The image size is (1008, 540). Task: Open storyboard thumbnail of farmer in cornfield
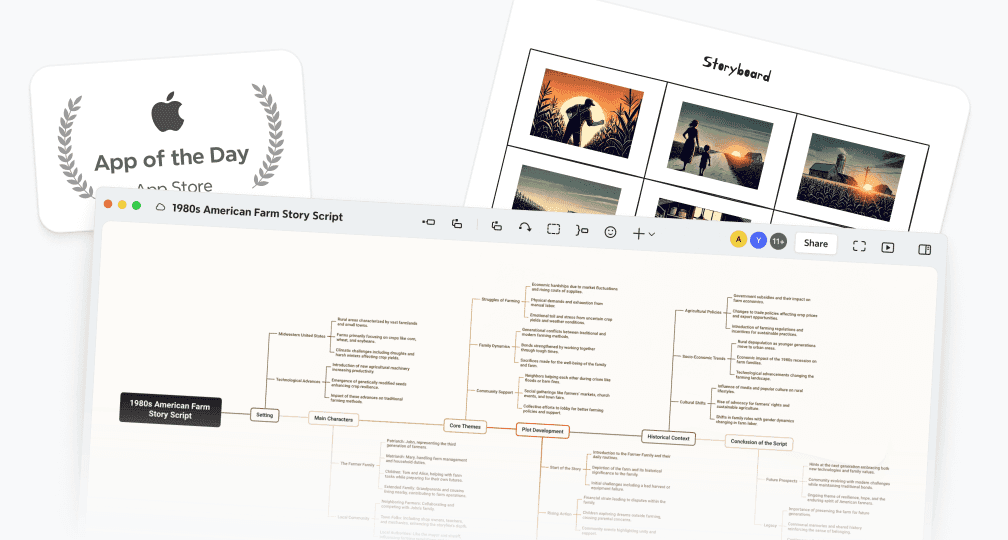(x=584, y=113)
